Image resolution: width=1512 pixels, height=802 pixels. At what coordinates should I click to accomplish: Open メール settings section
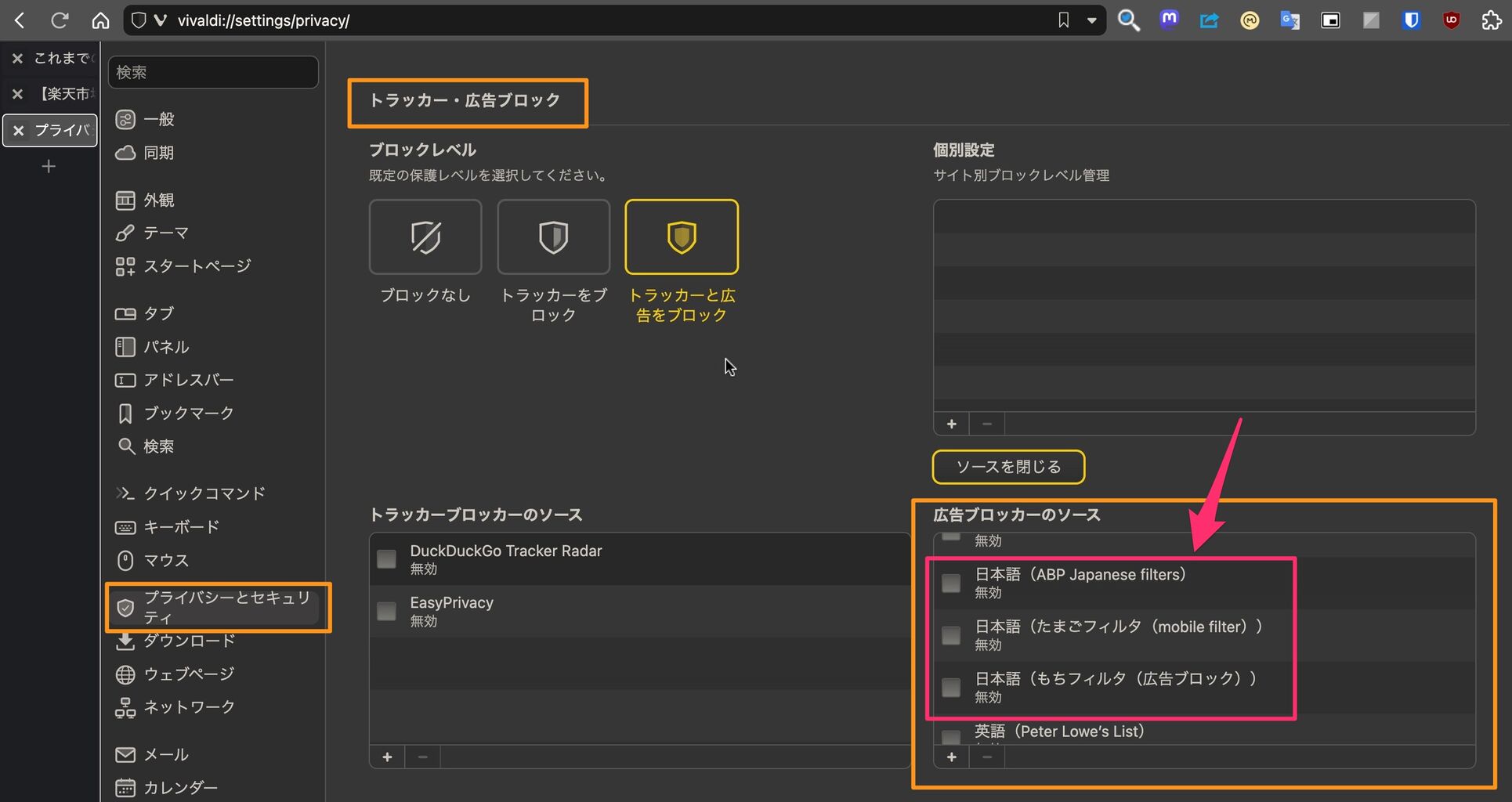pyautogui.click(x=152, y=755)
